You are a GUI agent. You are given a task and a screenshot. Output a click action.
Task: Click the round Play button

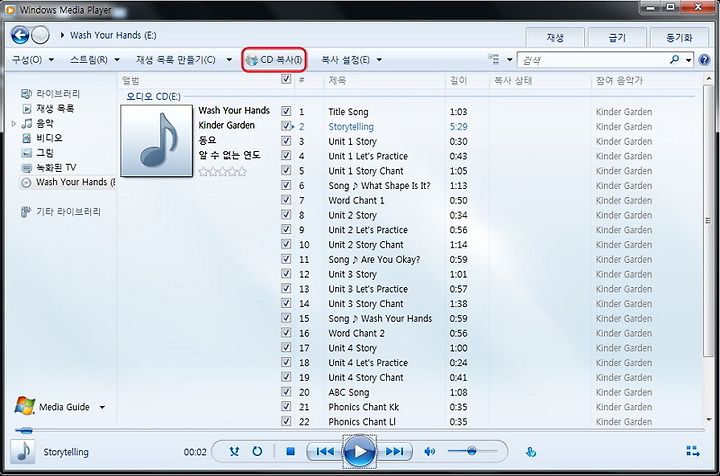coord(360,452)
